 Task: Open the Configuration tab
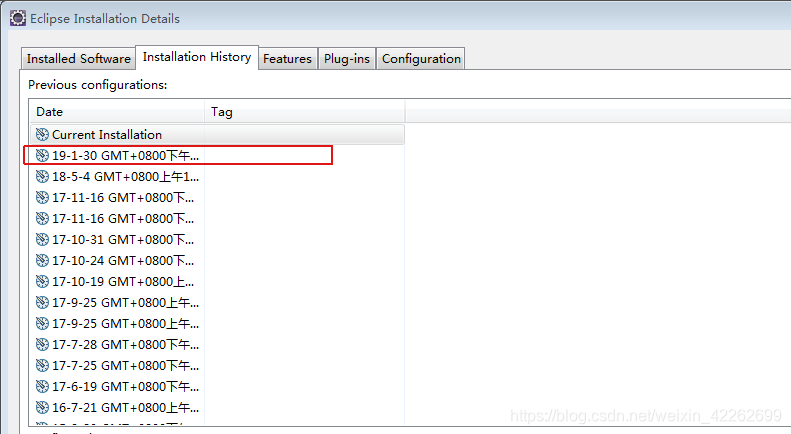[x=421, y=59]
